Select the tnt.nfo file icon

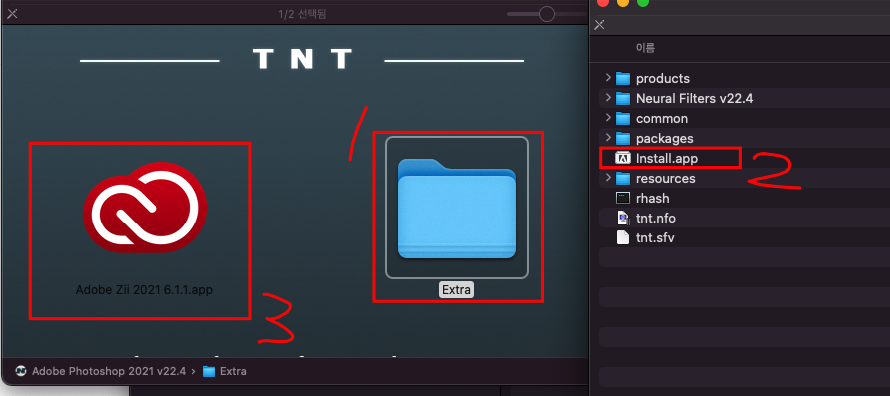click(x=623, y=218)
